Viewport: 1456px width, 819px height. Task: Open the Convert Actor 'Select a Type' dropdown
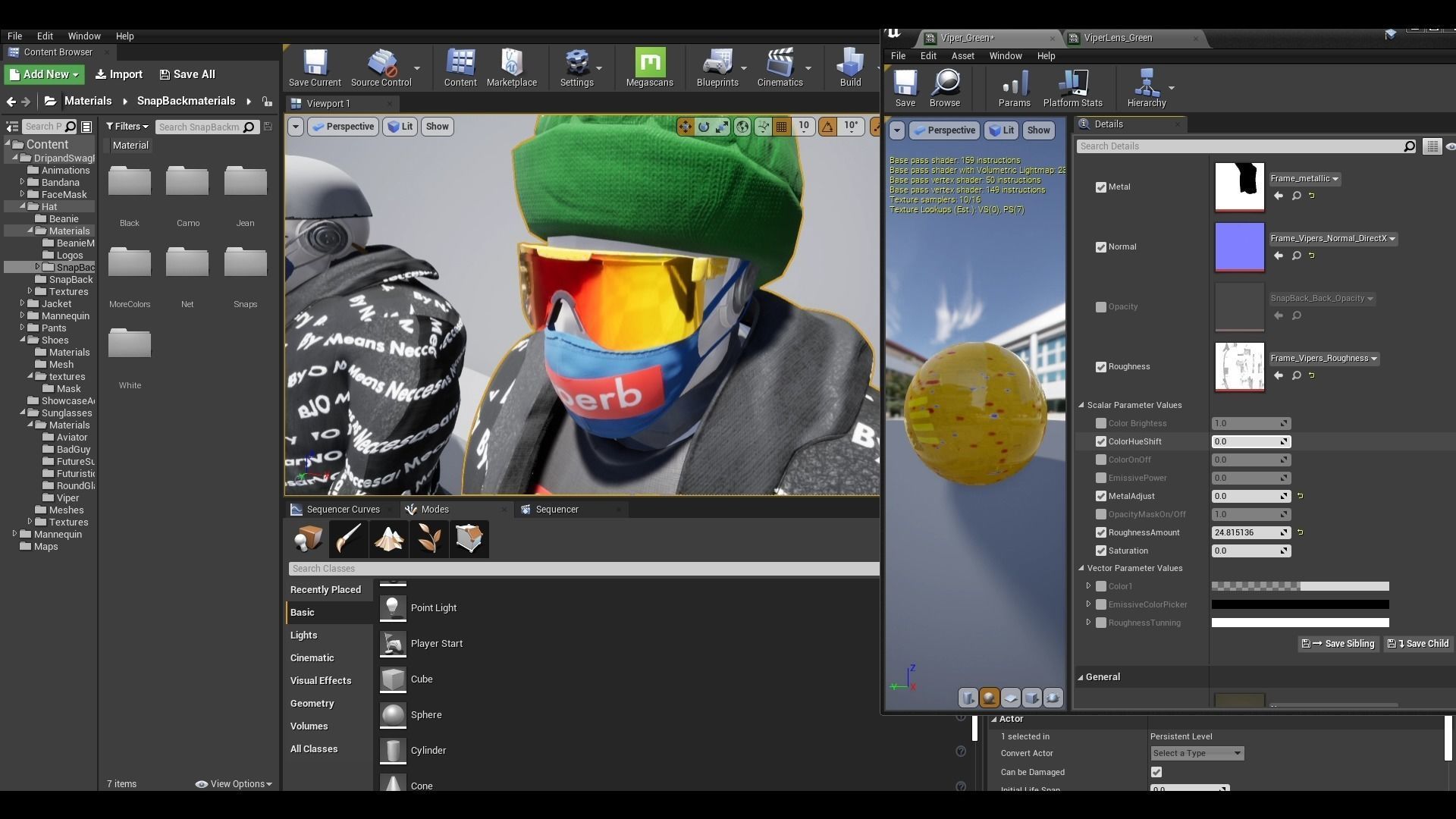pos(1196,753)
